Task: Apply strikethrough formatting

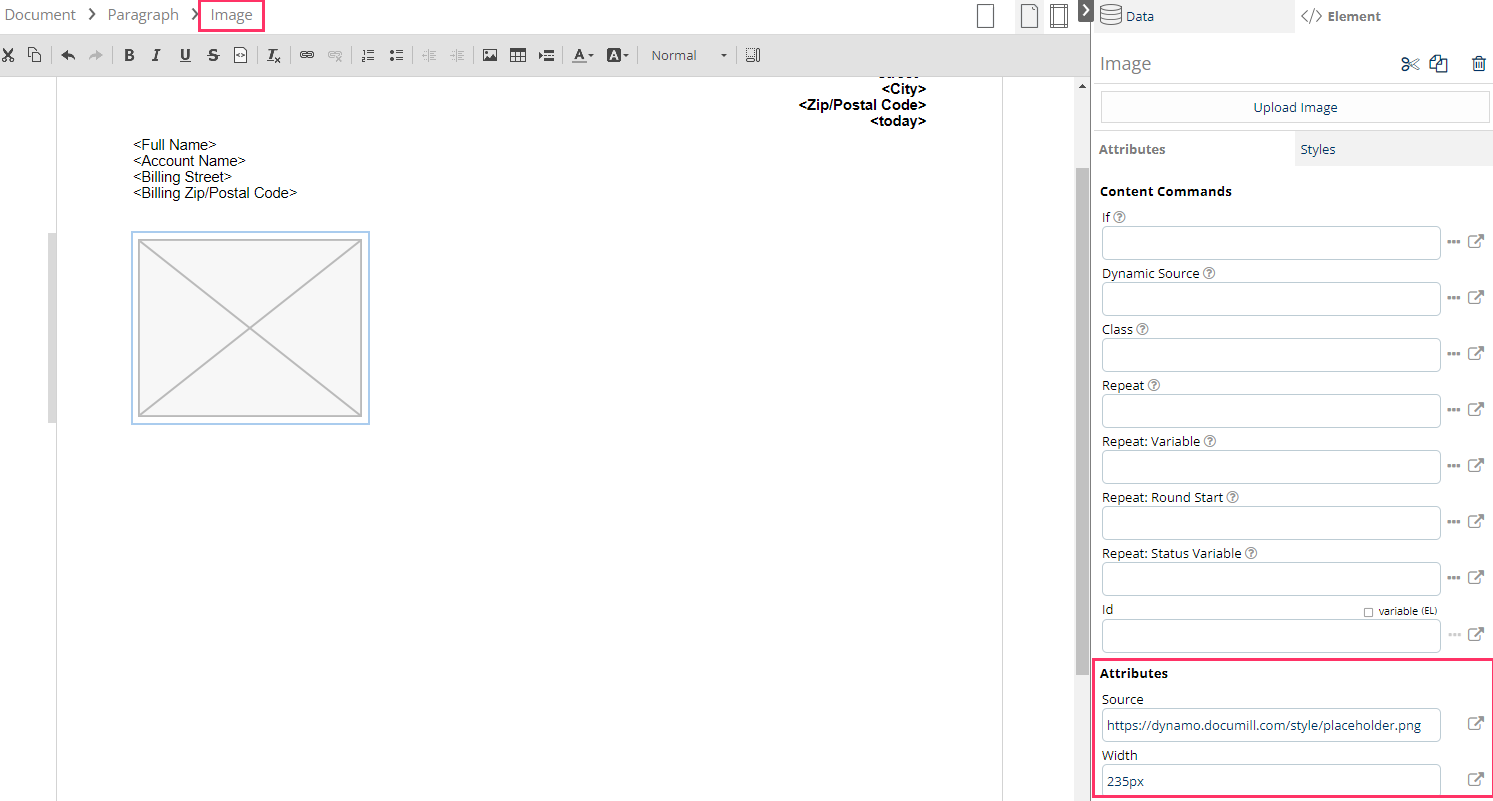Action: (213, 56)
